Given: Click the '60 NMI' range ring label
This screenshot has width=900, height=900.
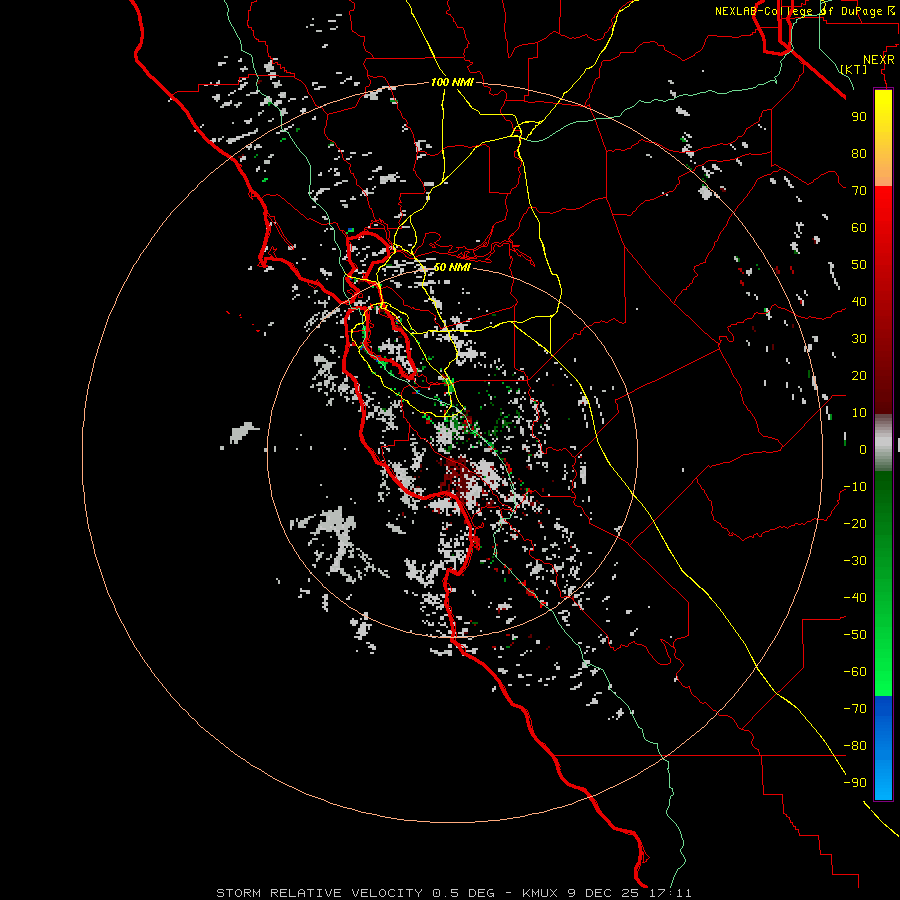Looking at the screenshot, I should (x=452, y=267).
